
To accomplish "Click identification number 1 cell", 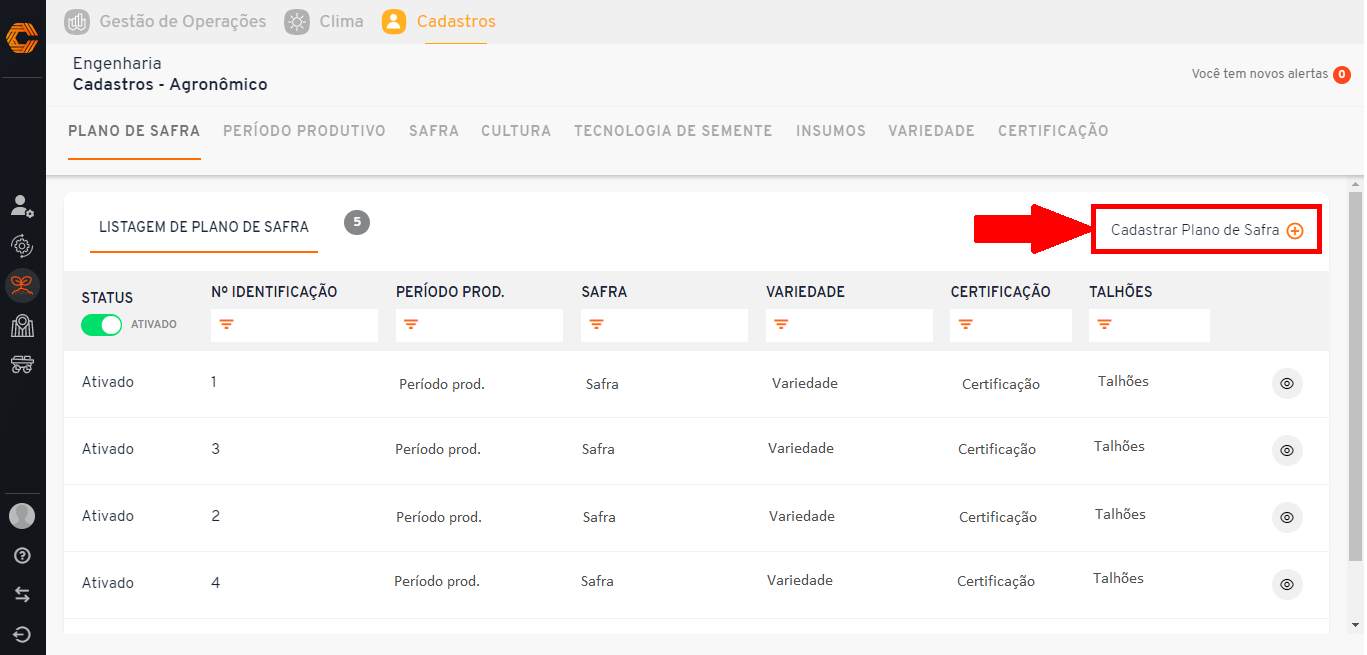I will pyautogui.click(x=214, y=382).
